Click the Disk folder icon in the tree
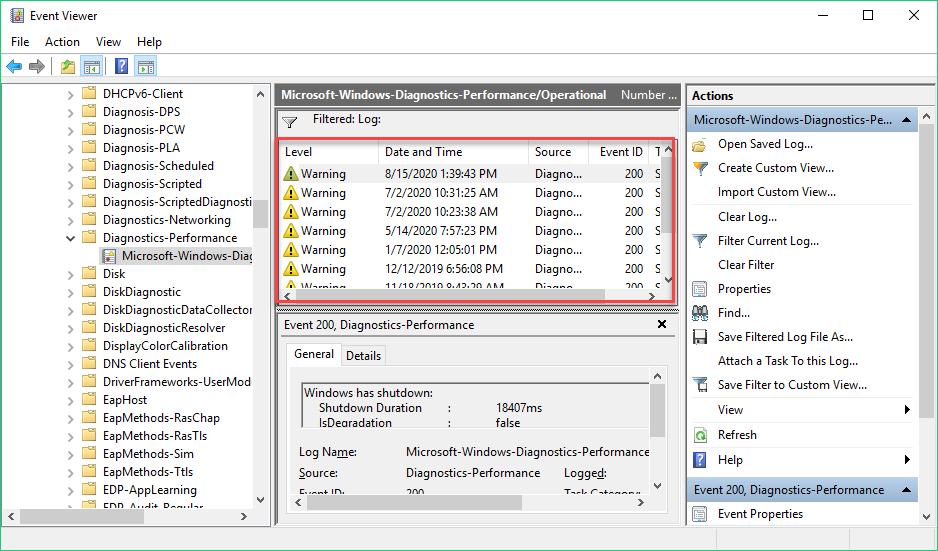The image size is (938, 551). tap(89, 273)
